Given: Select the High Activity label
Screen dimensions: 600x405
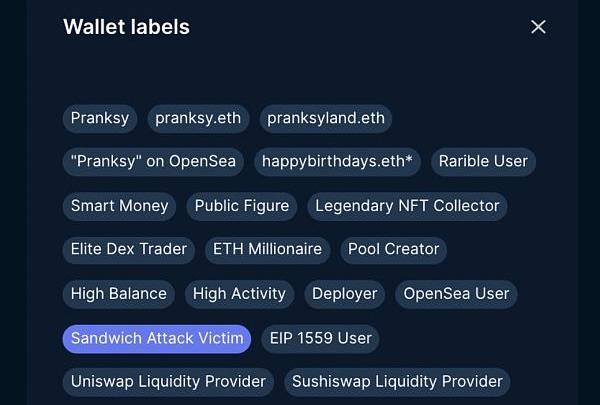Looking at the screenshot, I should [x=239, y=294].
